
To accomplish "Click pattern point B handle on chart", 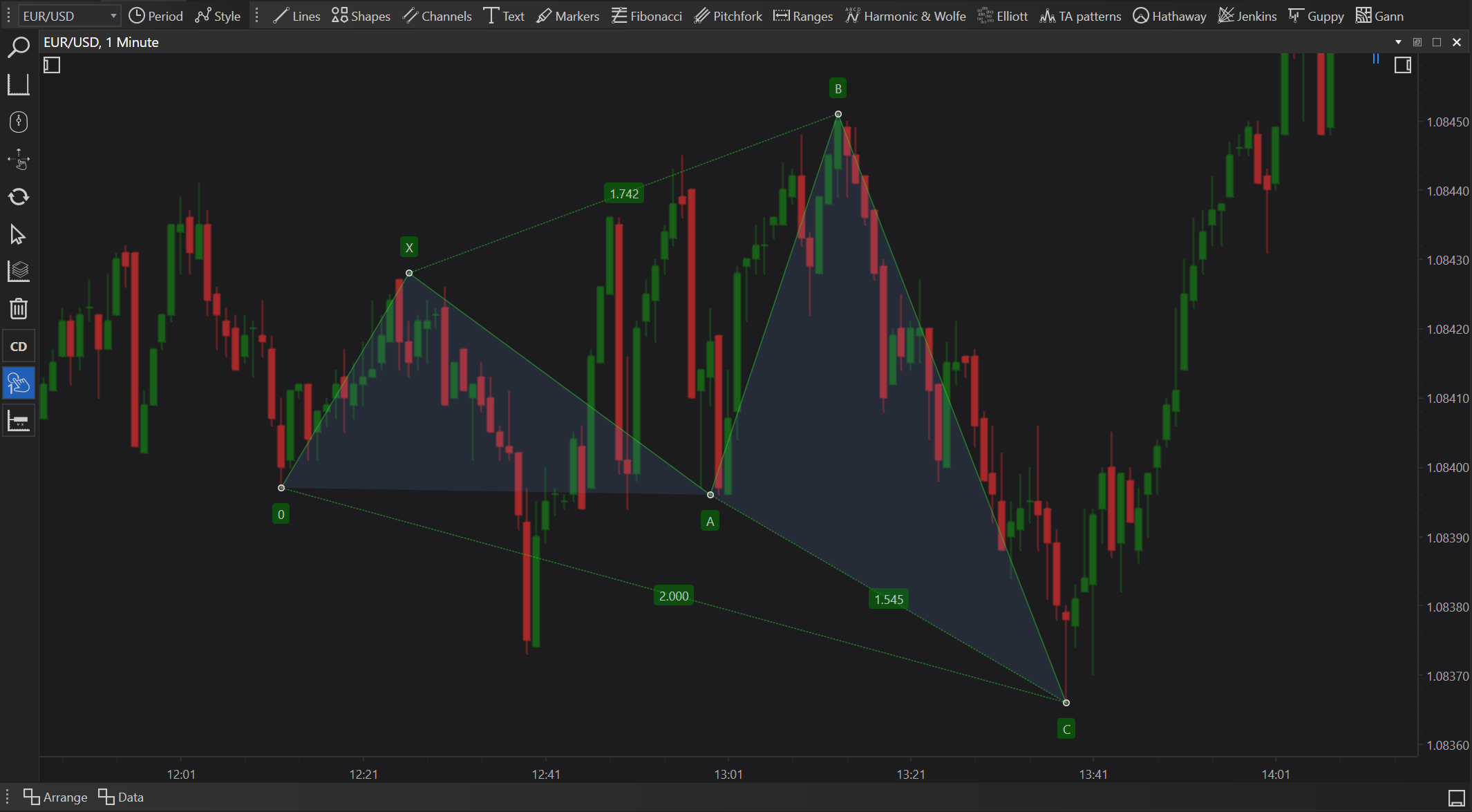I will tap(838, 114).
